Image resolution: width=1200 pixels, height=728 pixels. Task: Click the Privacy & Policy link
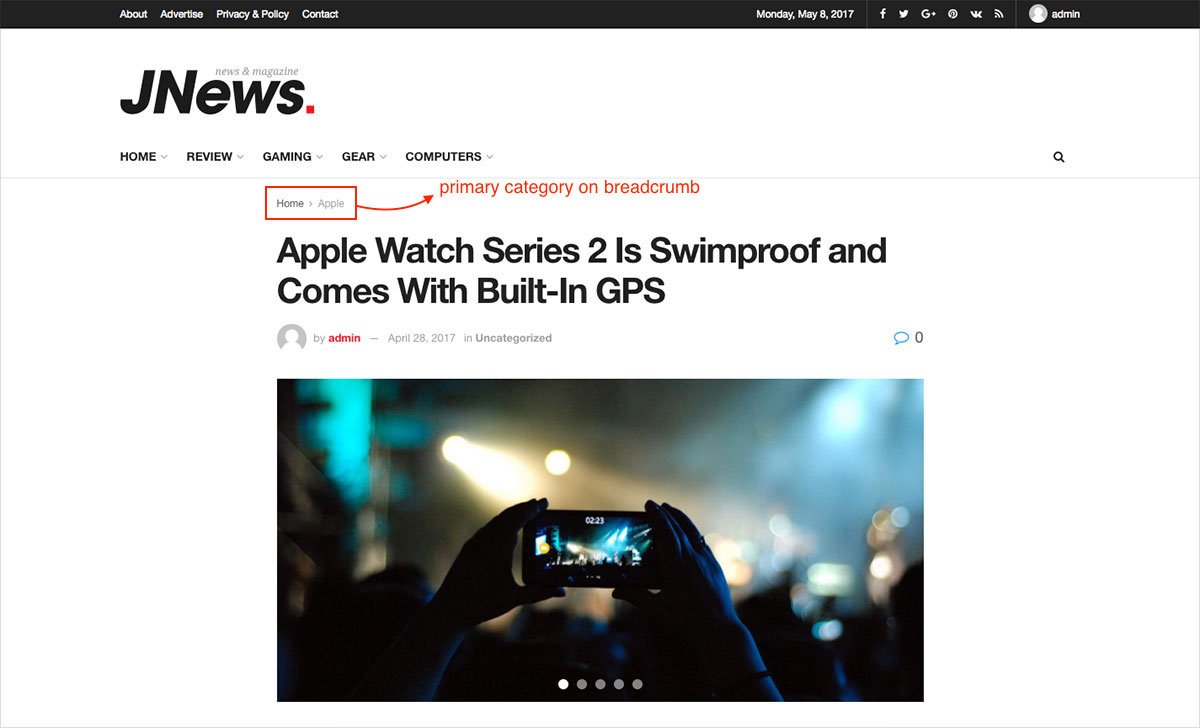pos(253,14)
